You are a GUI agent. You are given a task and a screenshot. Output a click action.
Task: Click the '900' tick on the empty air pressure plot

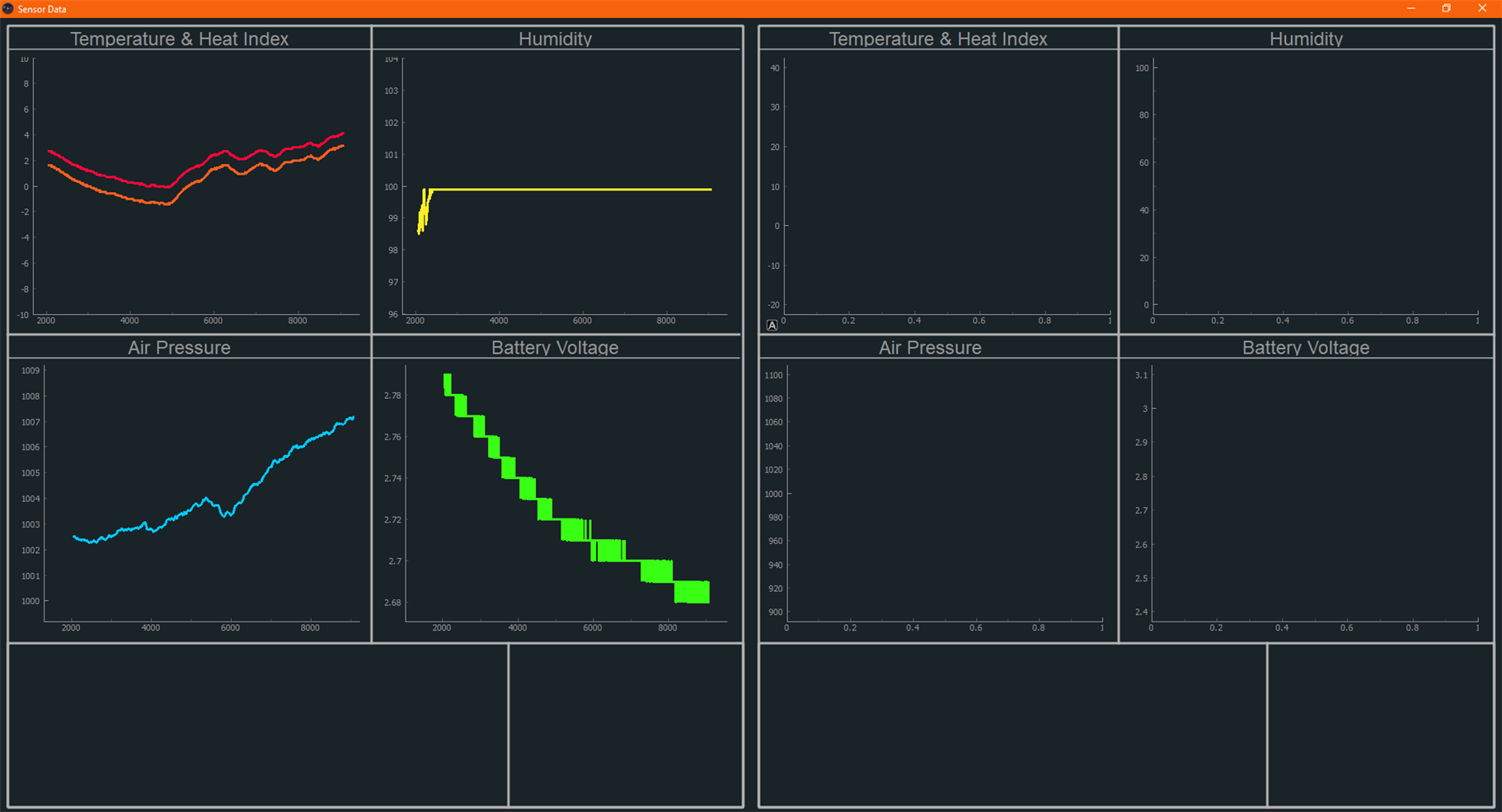(x=775, y=612)
